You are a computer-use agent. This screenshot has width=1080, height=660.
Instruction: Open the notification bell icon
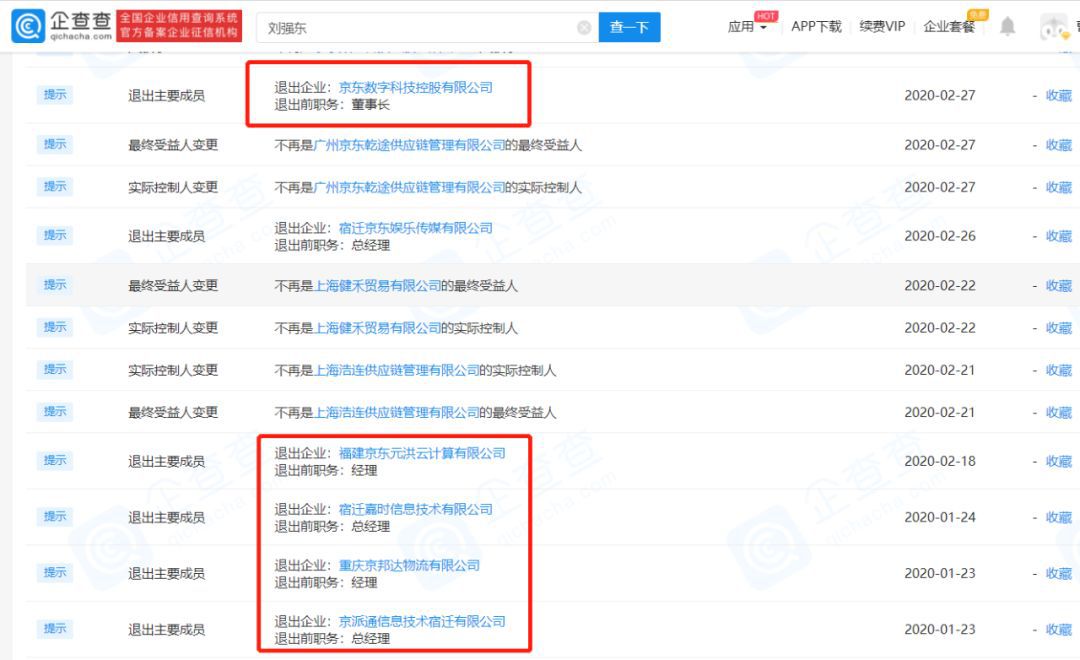point(1008,26)
